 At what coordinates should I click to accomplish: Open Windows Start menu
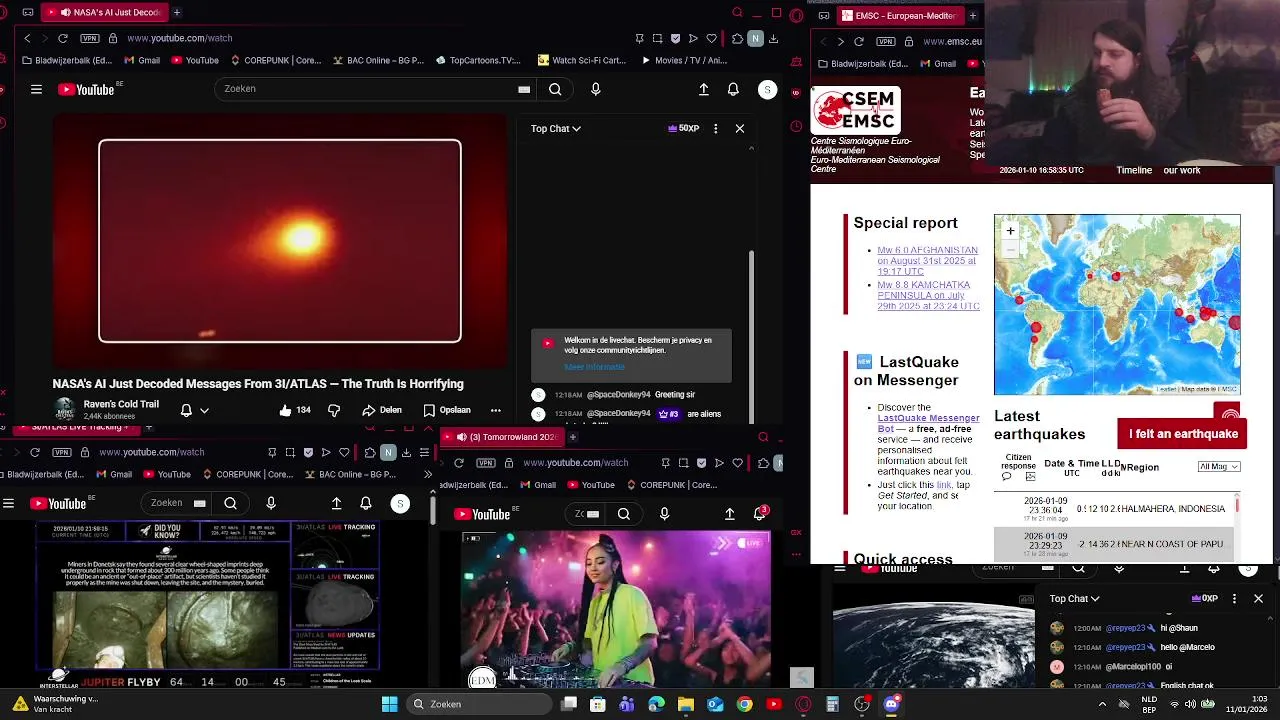pyautogui.click(x=389, y=704)
